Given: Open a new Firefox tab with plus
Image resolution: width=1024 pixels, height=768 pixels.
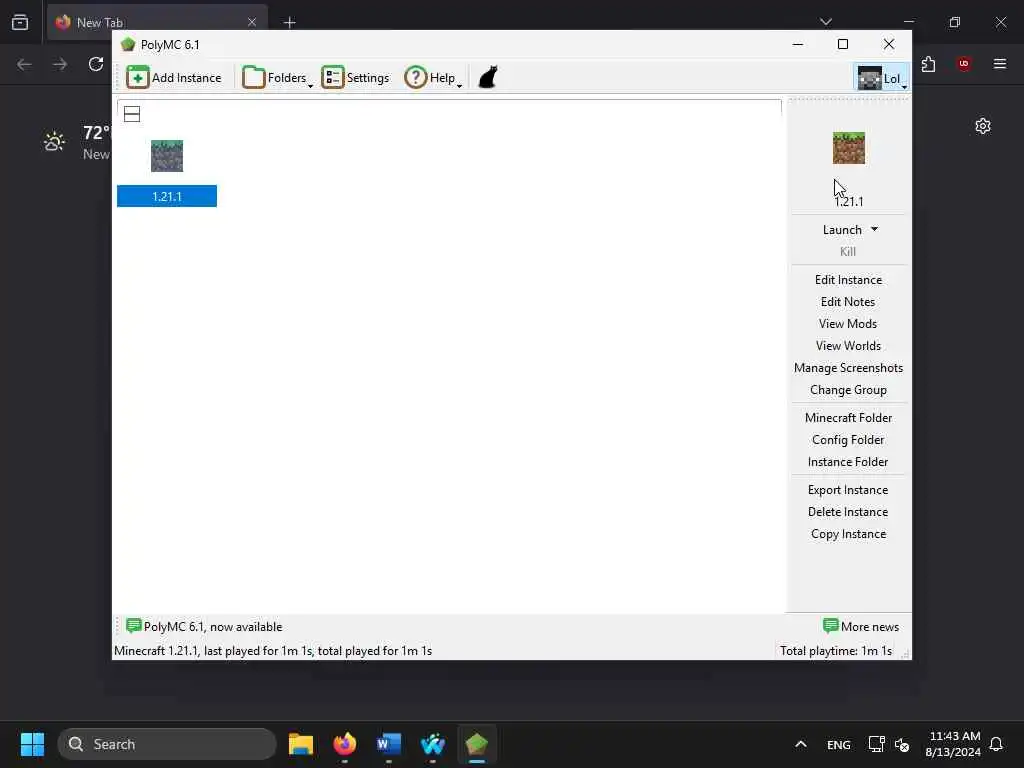Looking at the screenshot, I should (289, 22).
